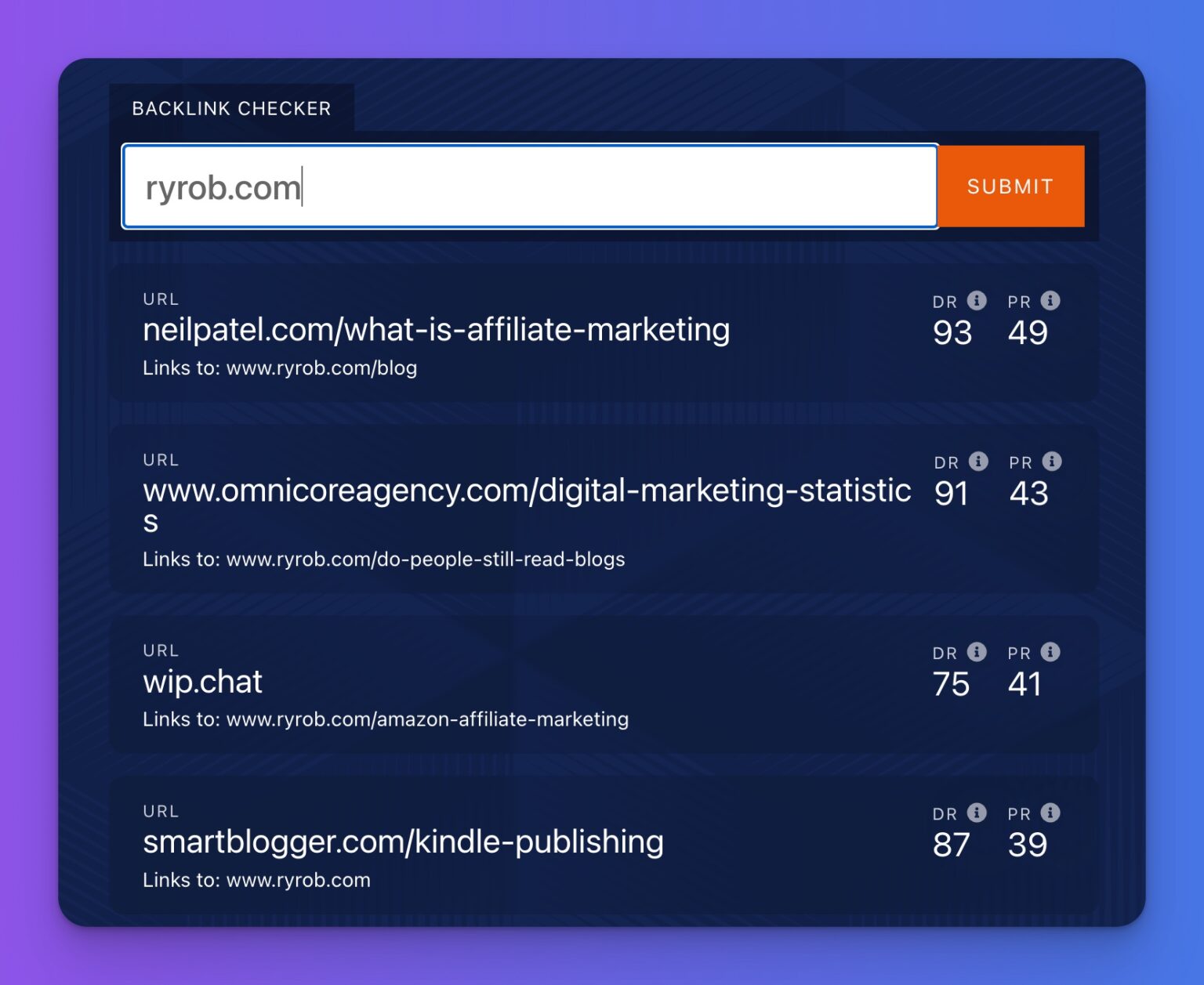This screenshot has height=985, width=1204.
Task: Open the omnicoreagency.com digital-marketing-statistics link
Action: coord(527,491)
